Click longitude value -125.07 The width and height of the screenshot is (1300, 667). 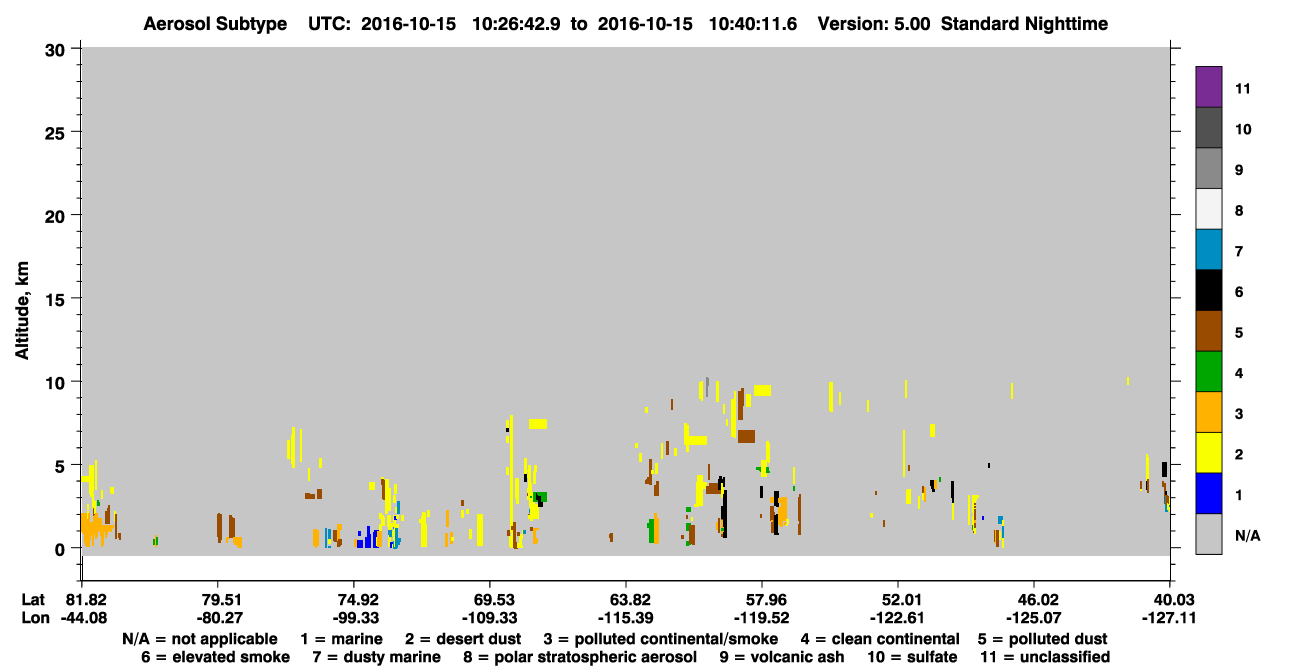click(x=1034, y=618)
